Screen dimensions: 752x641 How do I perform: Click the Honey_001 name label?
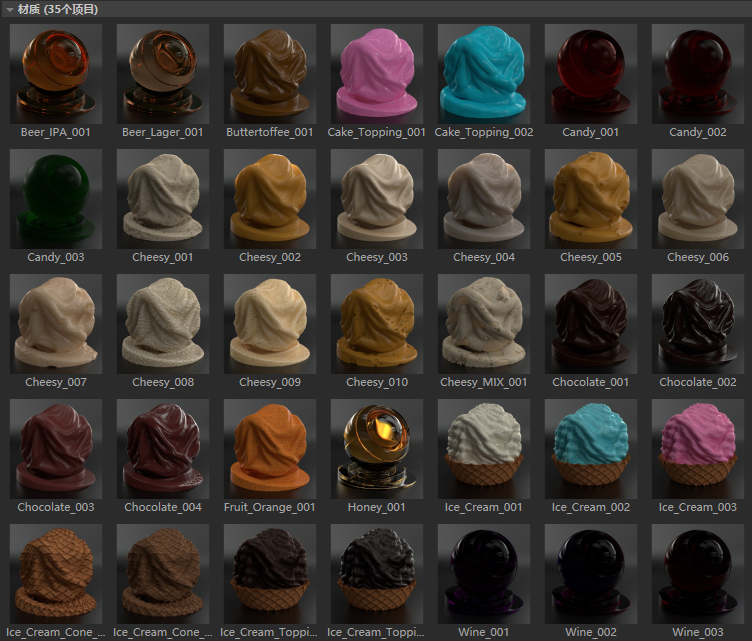[376, 507]
